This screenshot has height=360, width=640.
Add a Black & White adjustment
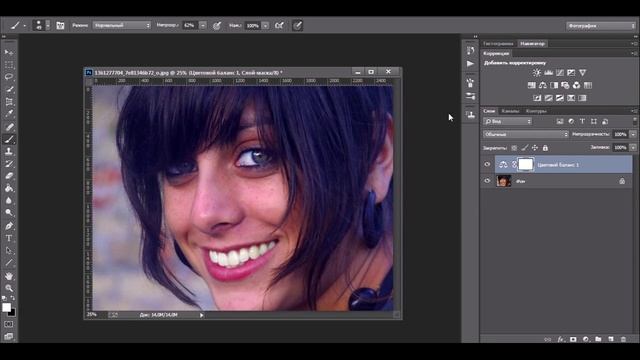[x=554, y=85]
